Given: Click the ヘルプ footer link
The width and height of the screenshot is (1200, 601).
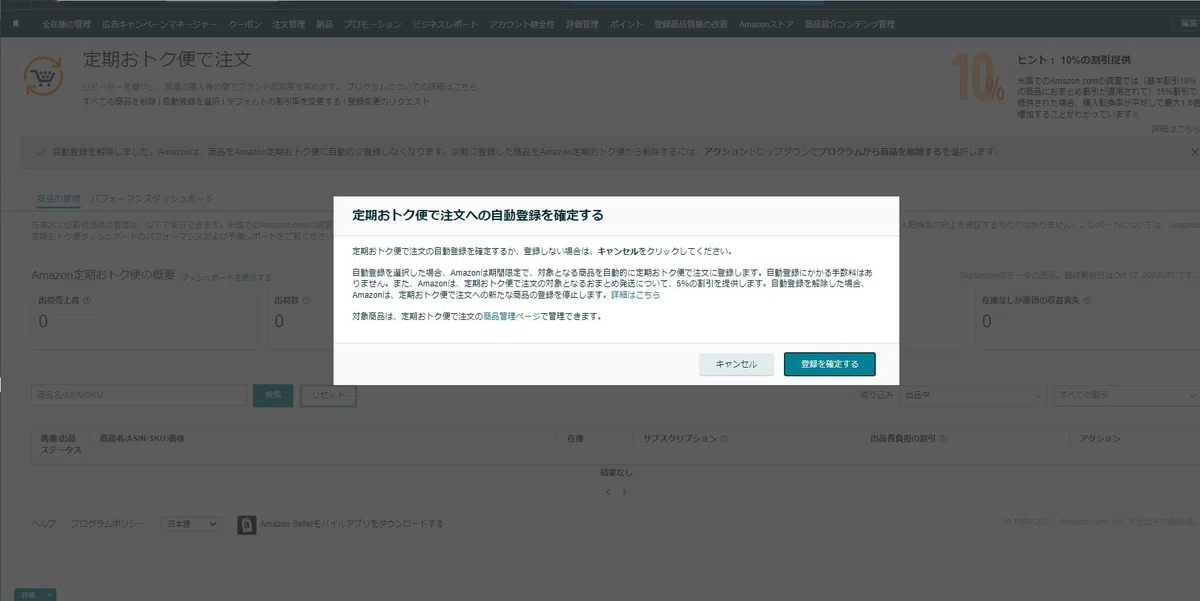Looking at the screenshot, I should click(x=44, y=524).
